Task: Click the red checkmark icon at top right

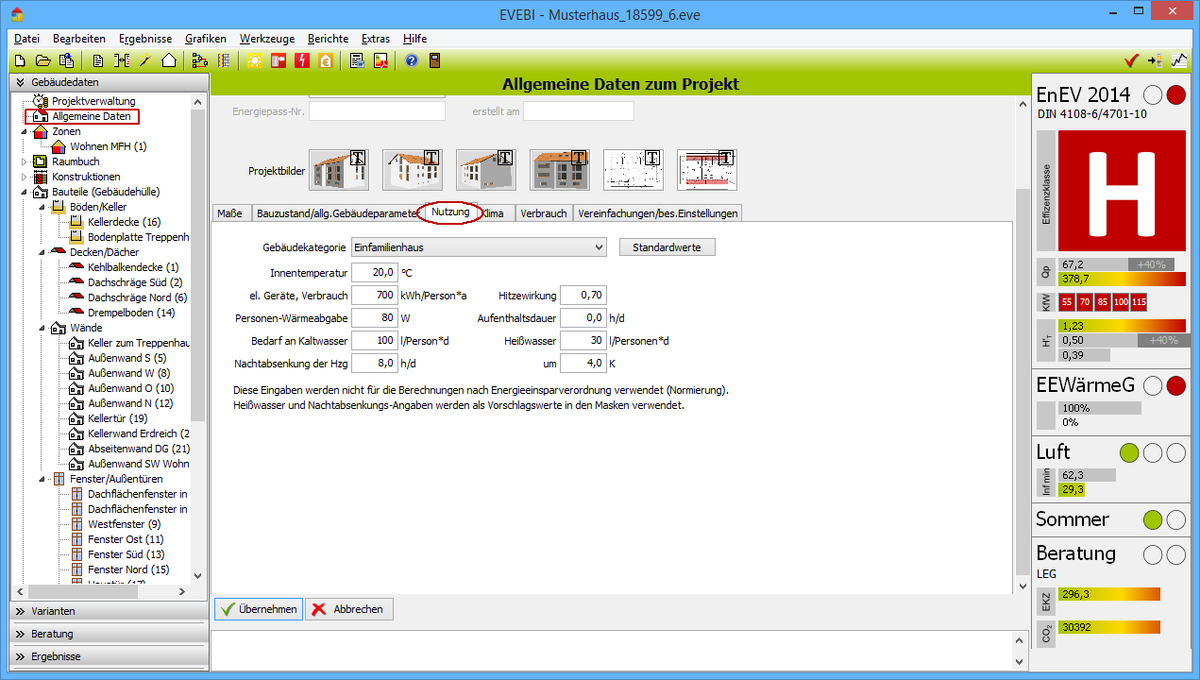Action: pos(1131,61)
